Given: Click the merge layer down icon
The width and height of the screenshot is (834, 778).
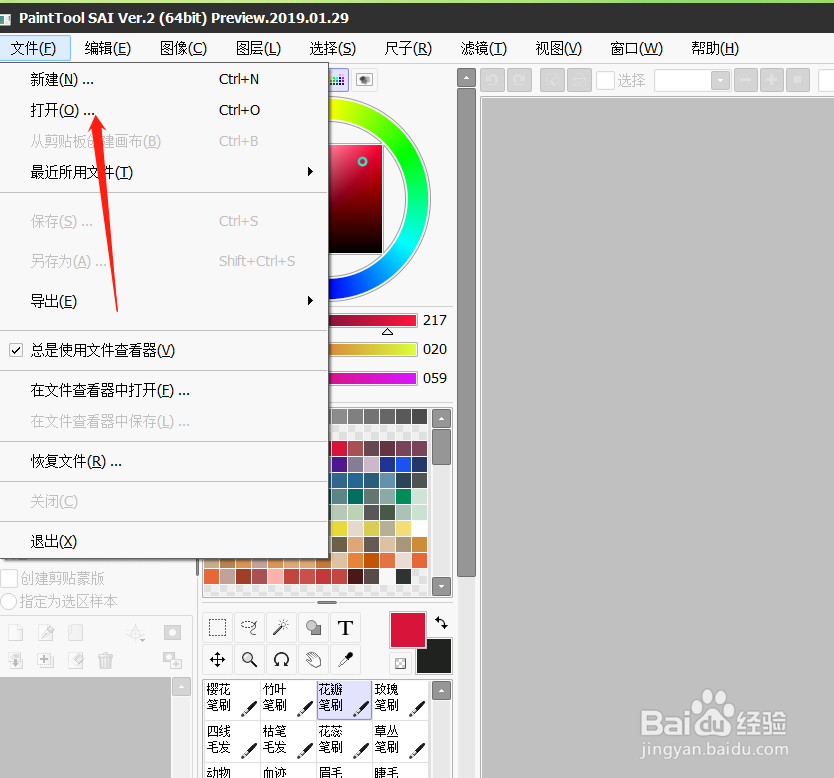Looking at the screenshot, I should click(16, 660).
